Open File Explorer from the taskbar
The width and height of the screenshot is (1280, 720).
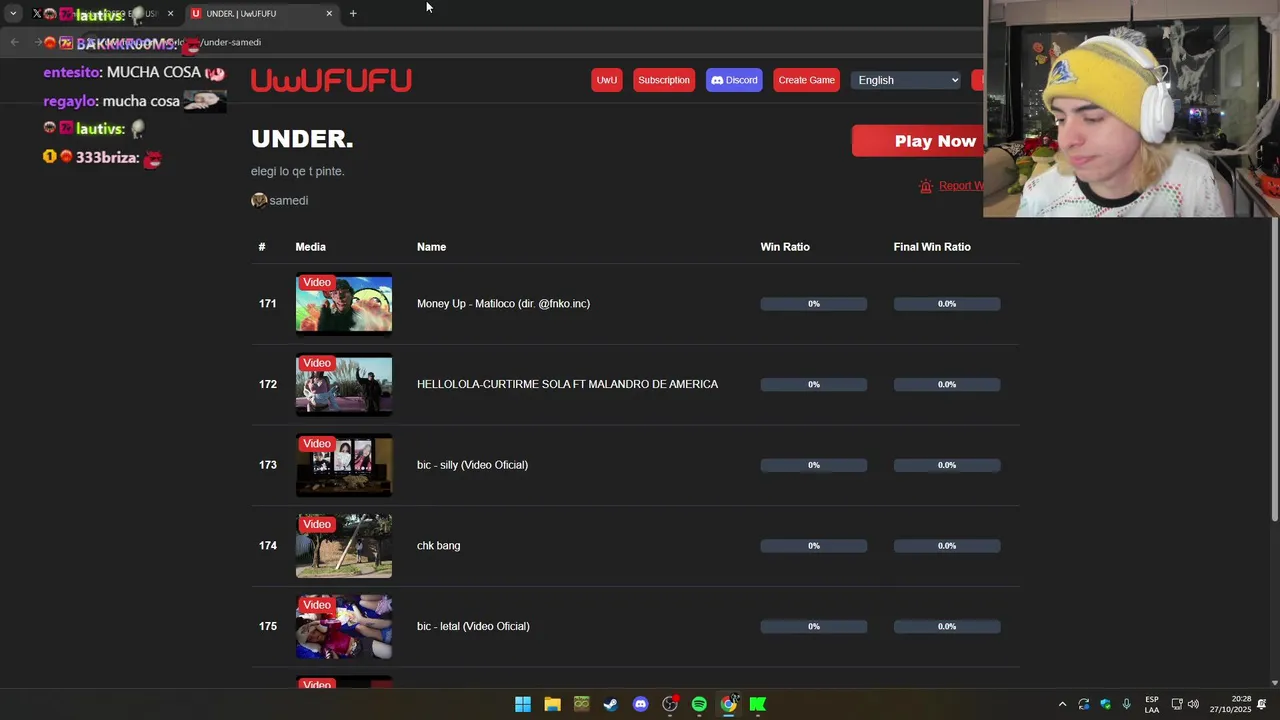(x=552, y=704)
